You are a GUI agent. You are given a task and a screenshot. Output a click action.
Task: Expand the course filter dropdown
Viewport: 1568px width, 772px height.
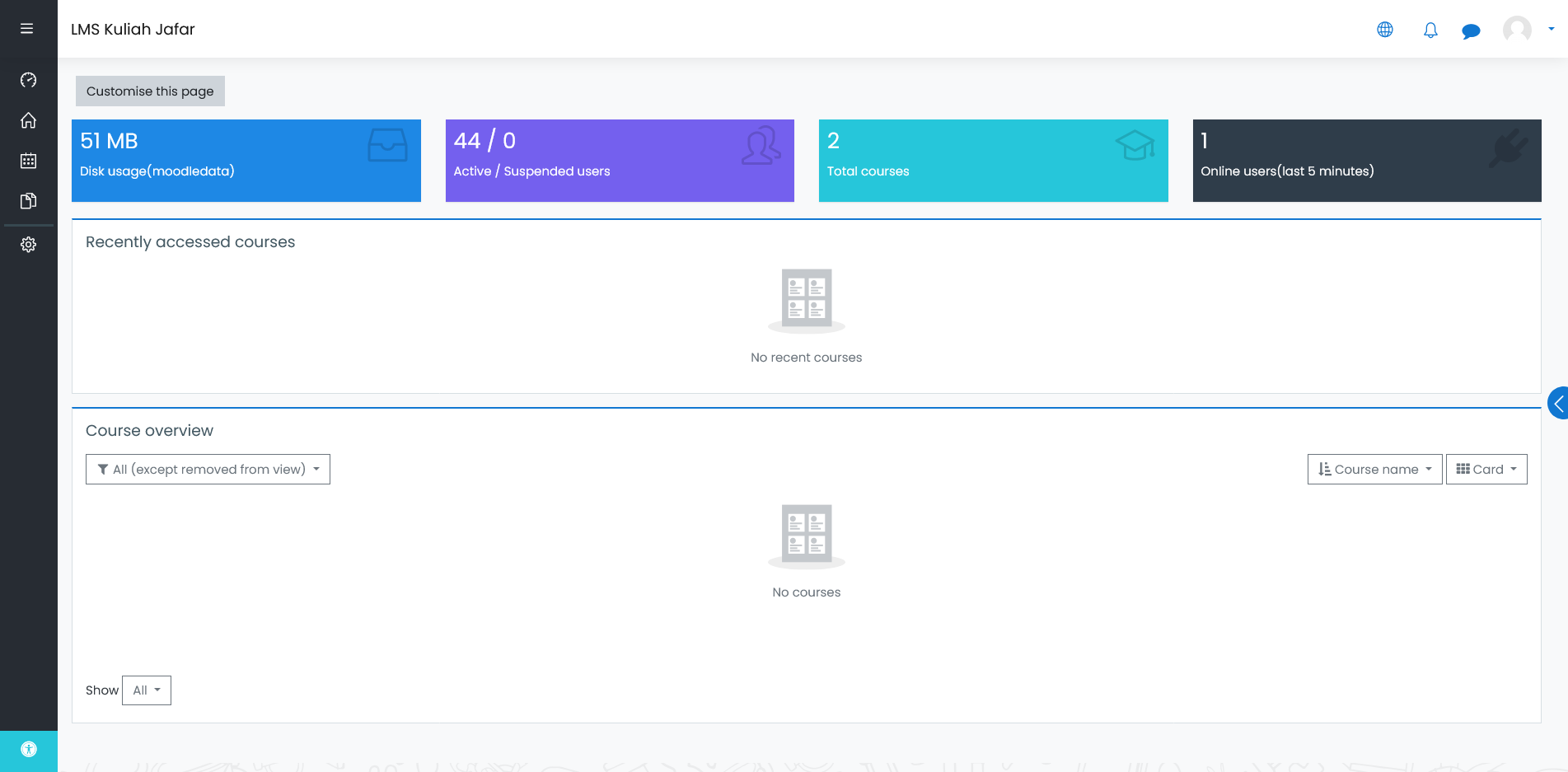coord(208,470)
